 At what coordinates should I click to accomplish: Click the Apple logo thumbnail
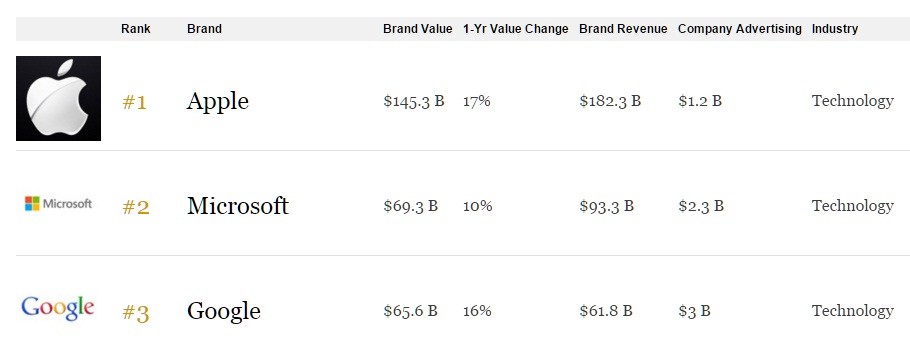tap(58, 98)
